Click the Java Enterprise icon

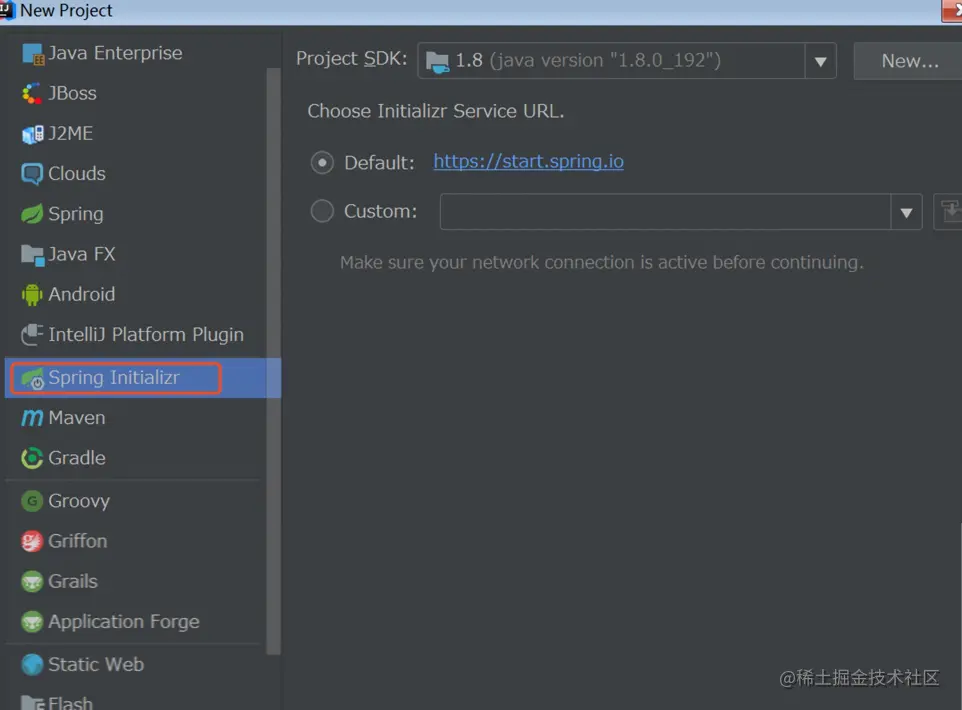[33, 54]
